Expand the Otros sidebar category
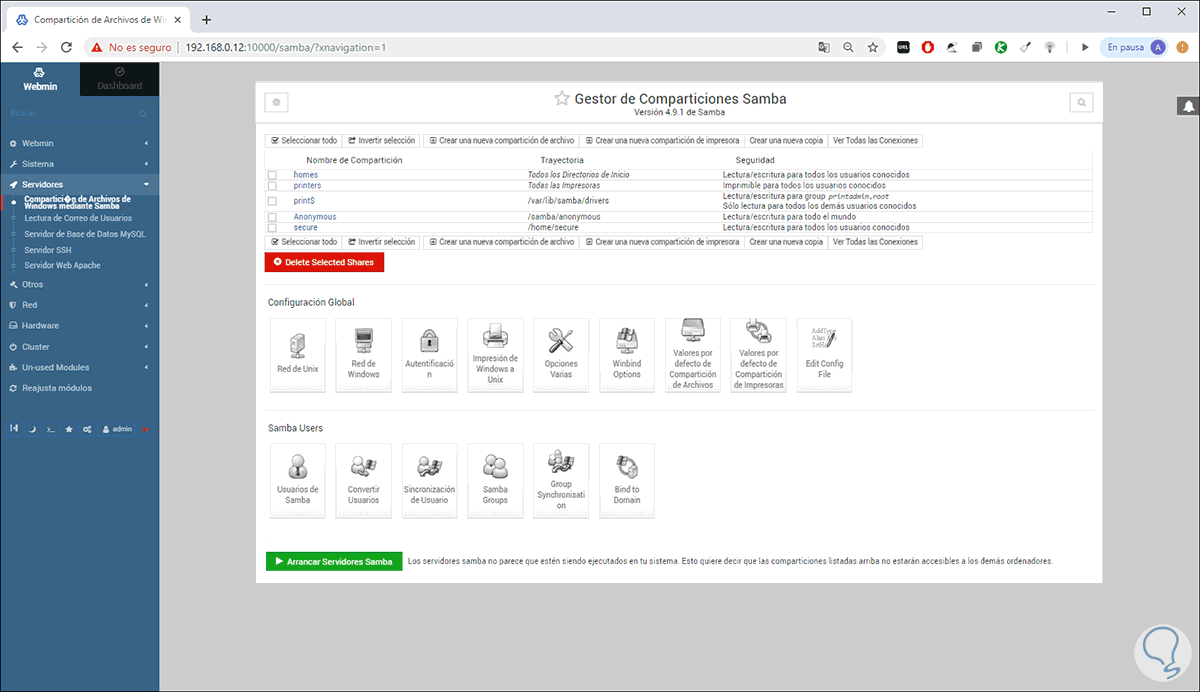The image size is (1200, 692). 79,284
